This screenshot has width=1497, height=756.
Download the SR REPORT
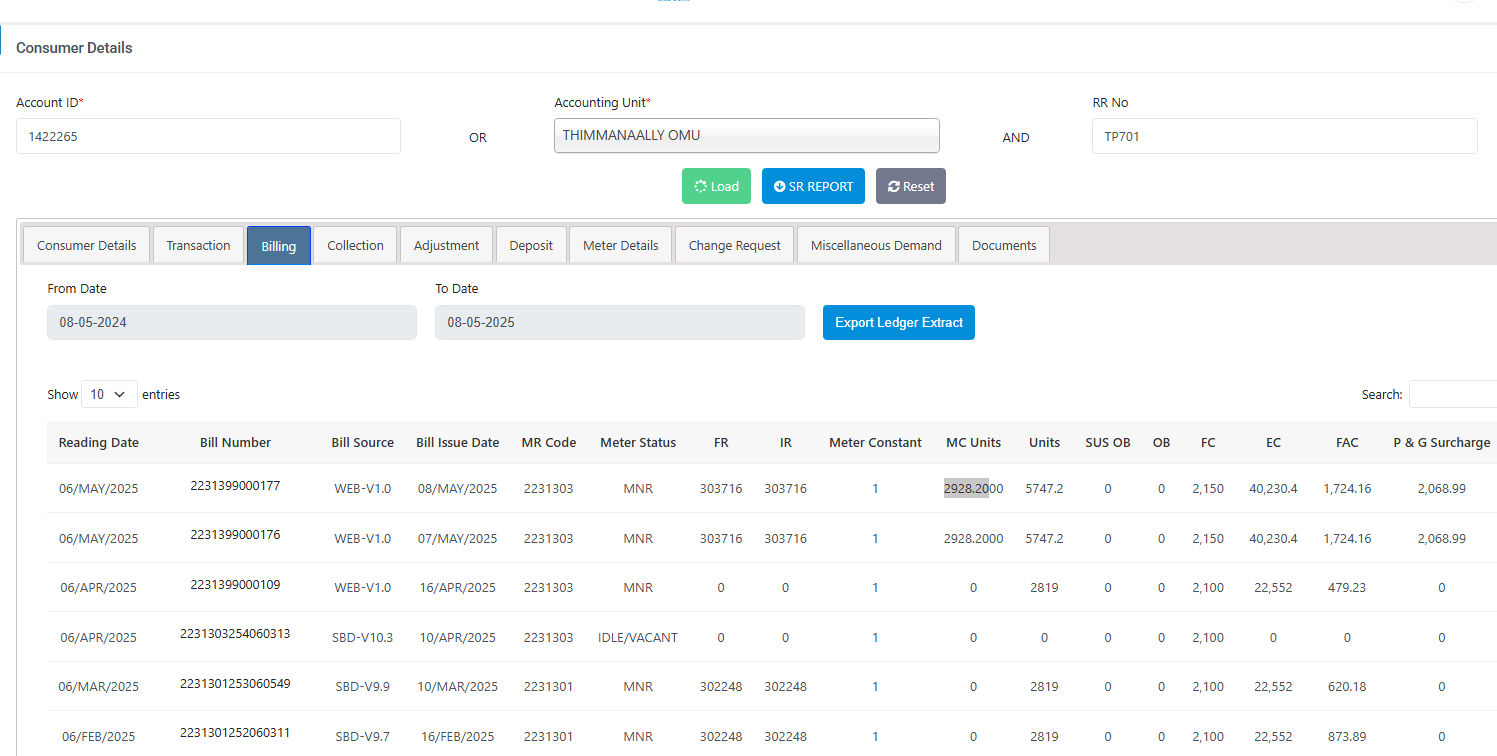[x=813, y=186]
